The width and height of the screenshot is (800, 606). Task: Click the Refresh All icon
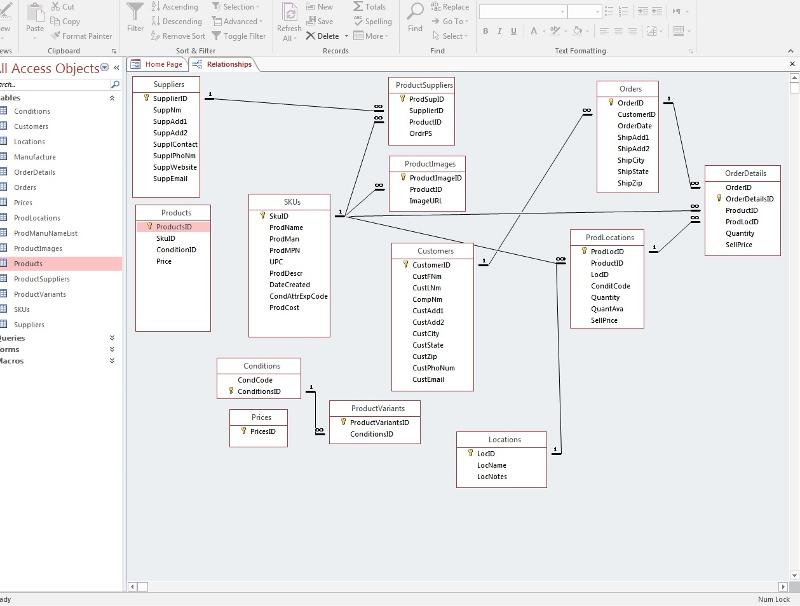[289, 12]
